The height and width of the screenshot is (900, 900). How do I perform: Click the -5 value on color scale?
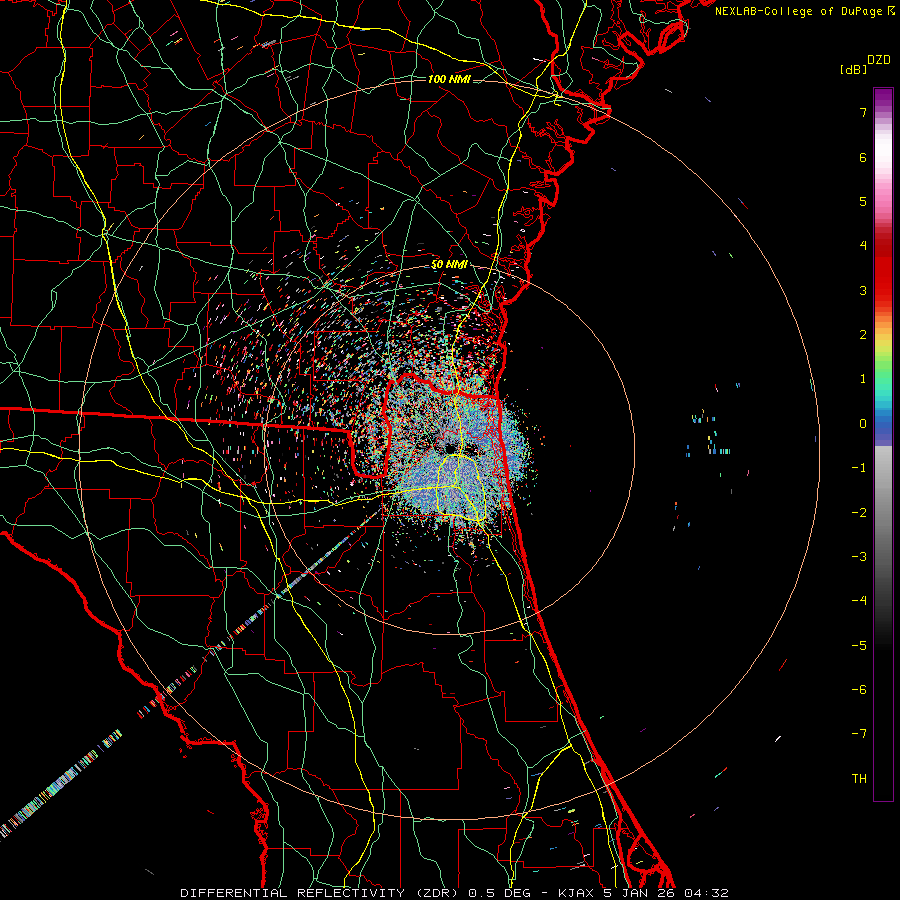tap(859, 645)
